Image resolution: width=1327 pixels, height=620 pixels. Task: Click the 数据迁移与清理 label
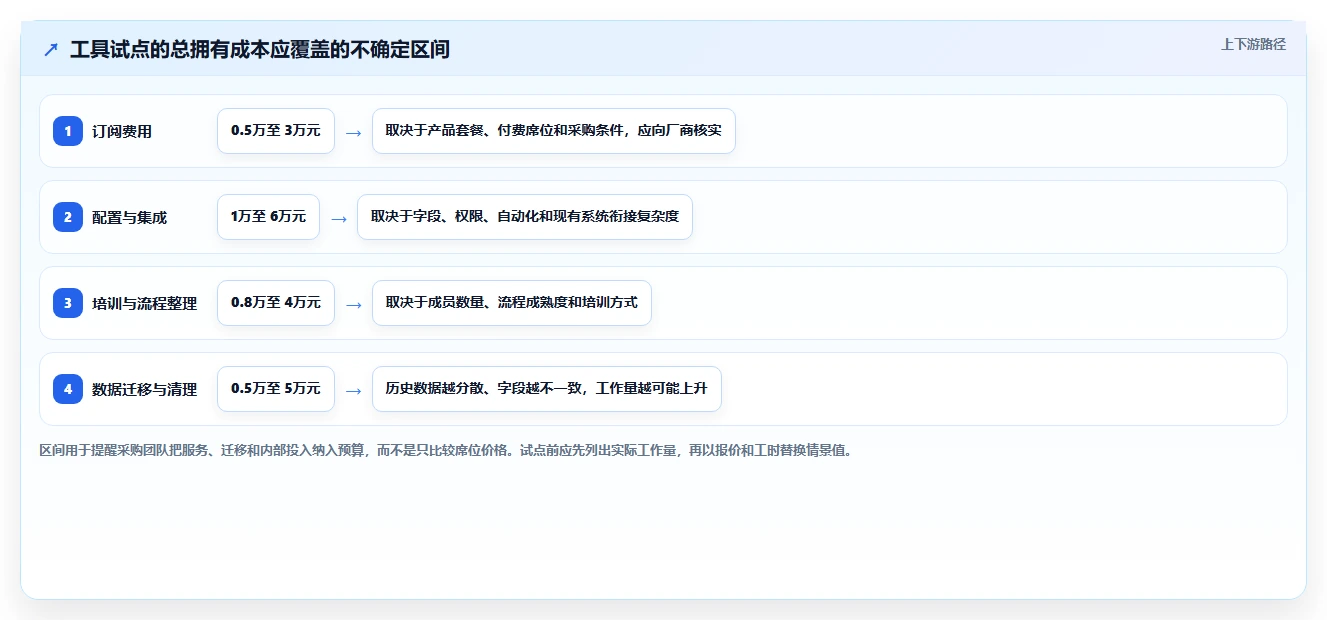[x=145, y=389]
